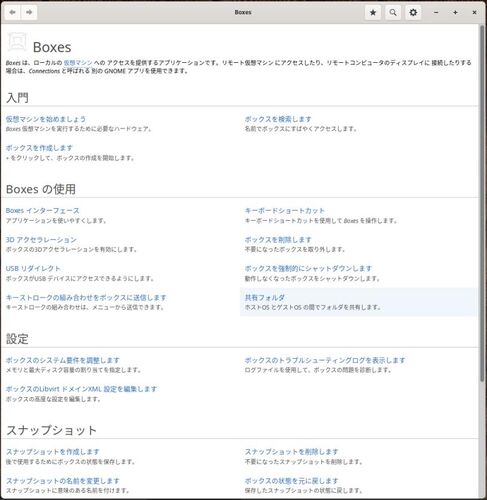Open the 仮想マシン link in the intro paragraph
The image size is (487, 500).
pos(78,62)
